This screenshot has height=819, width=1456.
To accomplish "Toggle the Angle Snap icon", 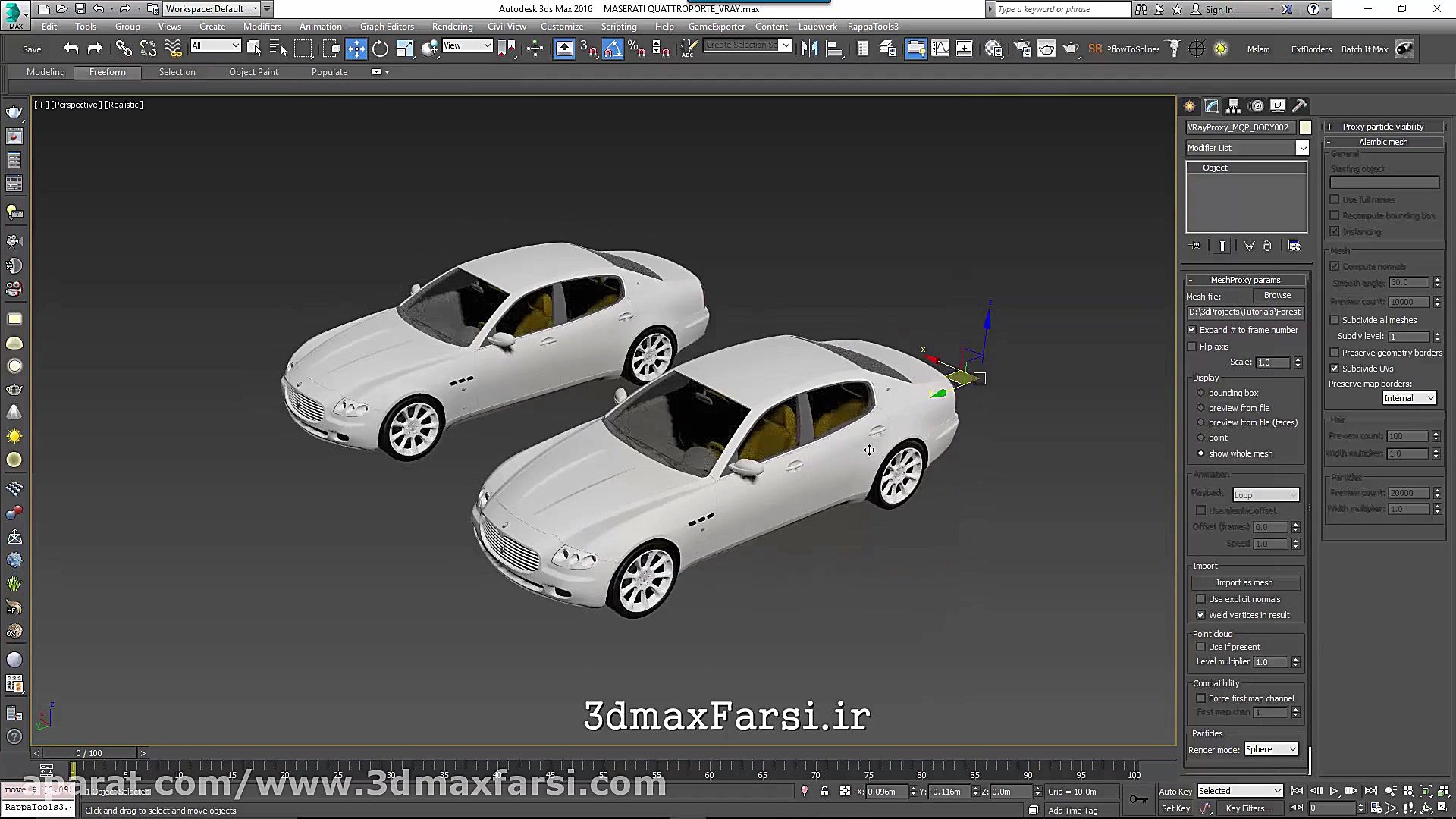I will pos(613,49).
